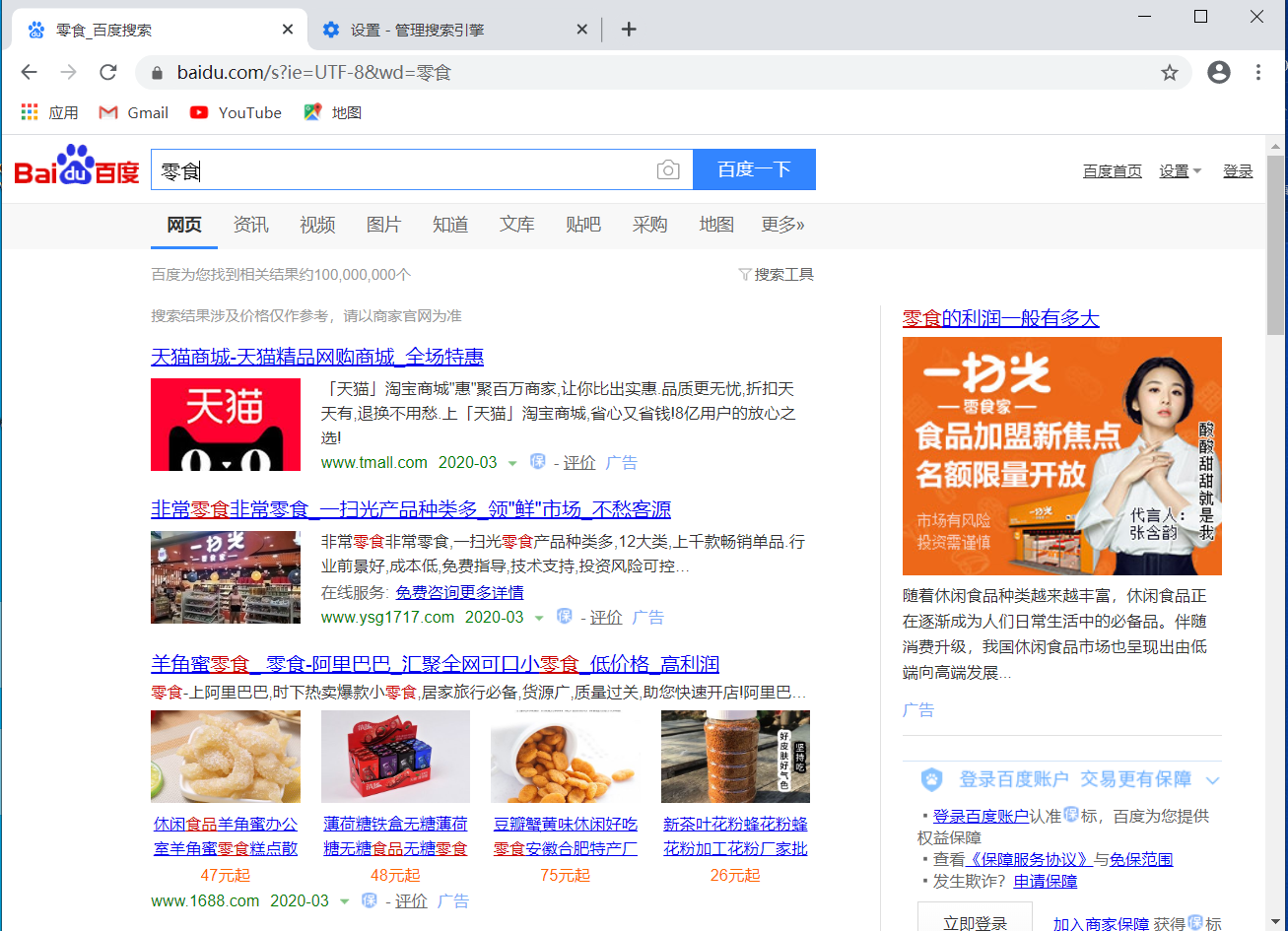Screen dimensions: 1288x931
Task: Open 百度首页 link
Action: [x=1113, y=170]
